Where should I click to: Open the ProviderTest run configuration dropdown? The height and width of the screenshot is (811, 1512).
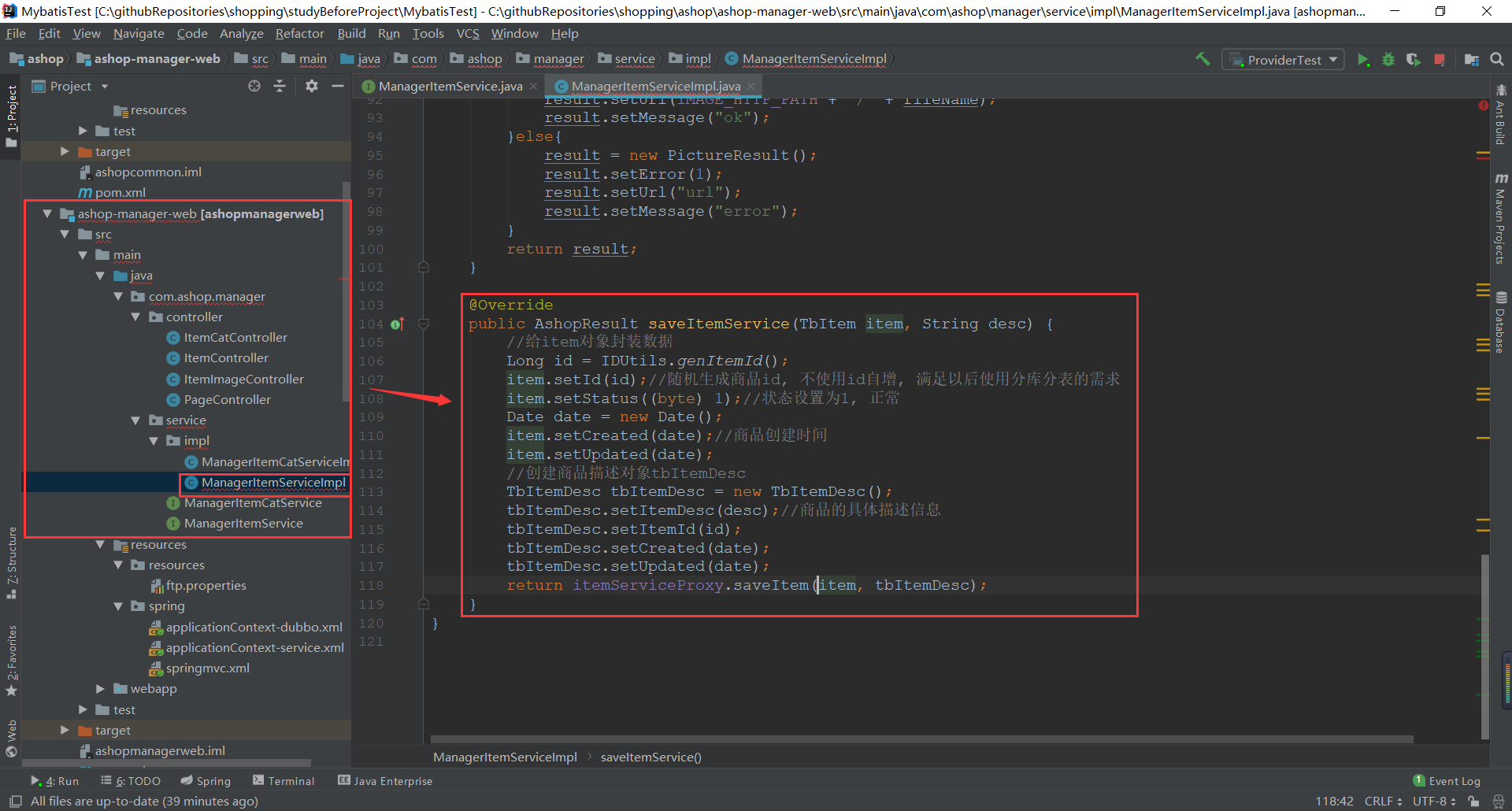(x=1283, y=60)
